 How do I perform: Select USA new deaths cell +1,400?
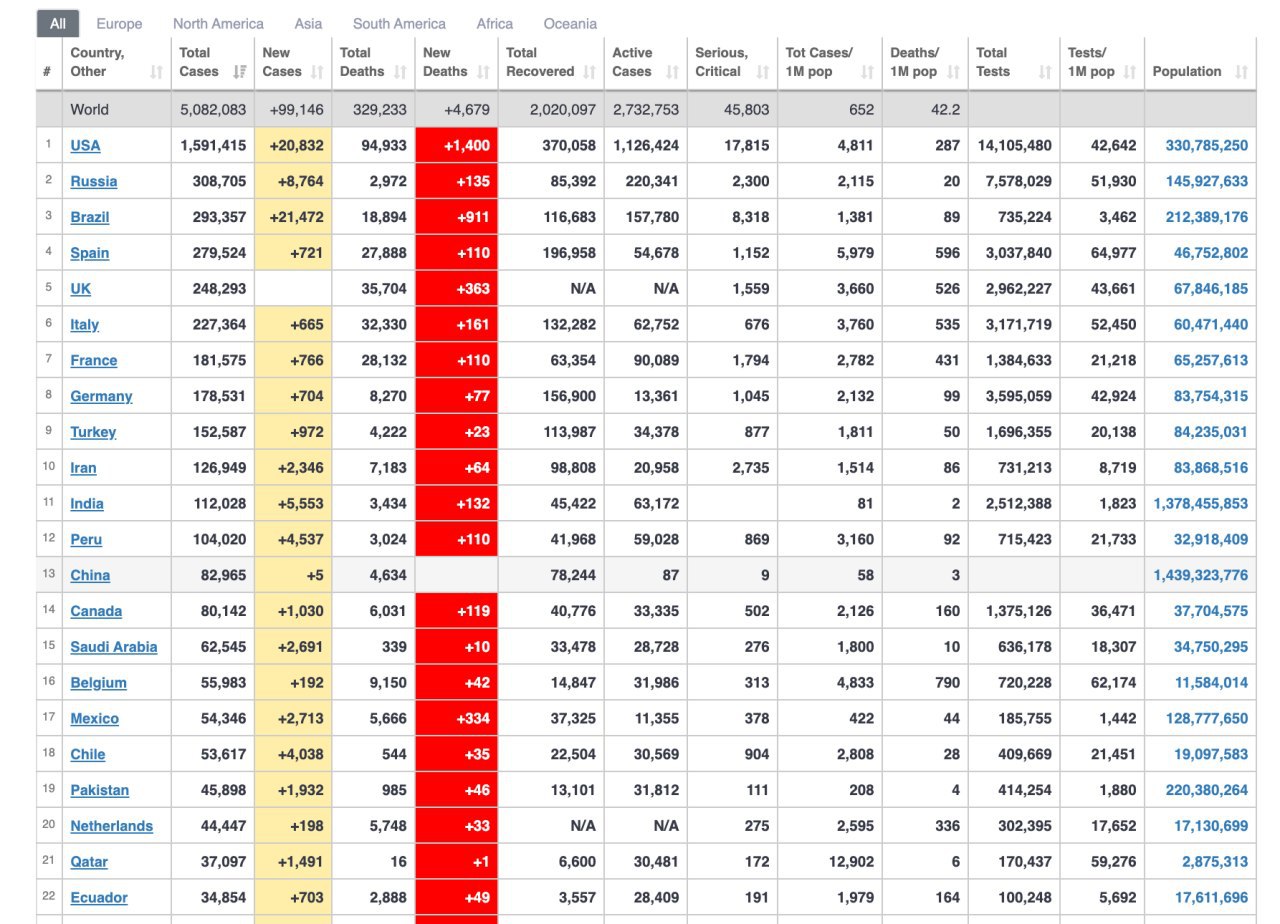tap(456, 145)
